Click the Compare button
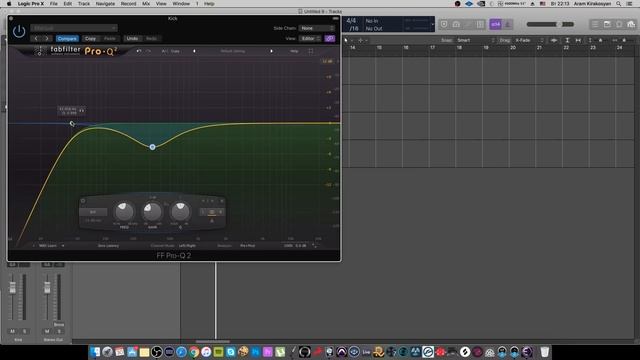 67,38
